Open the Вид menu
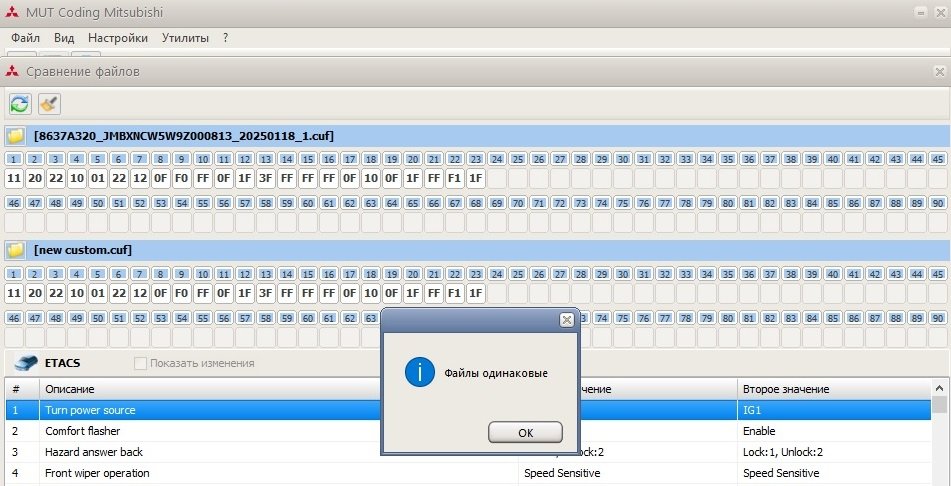951x486 pixels. pos(64,38)
